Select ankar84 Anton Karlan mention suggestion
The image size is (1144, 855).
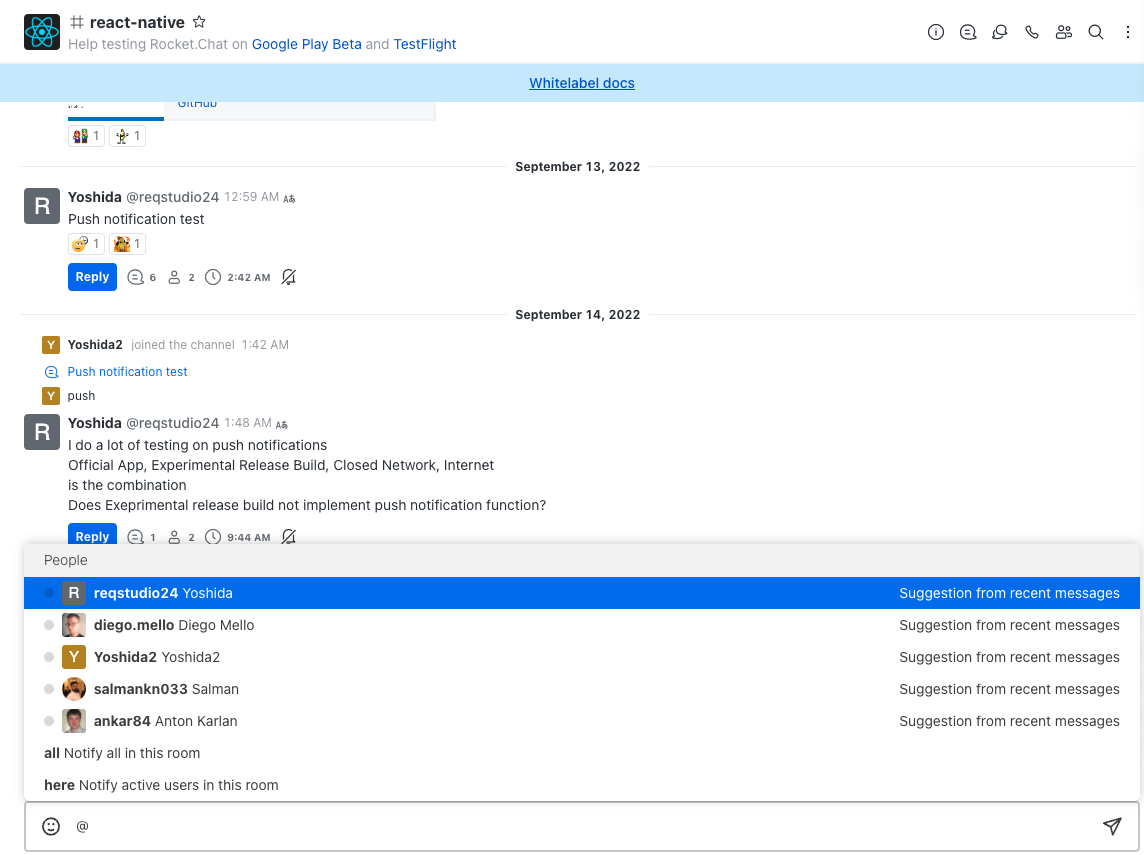click(x=581, y=721)
